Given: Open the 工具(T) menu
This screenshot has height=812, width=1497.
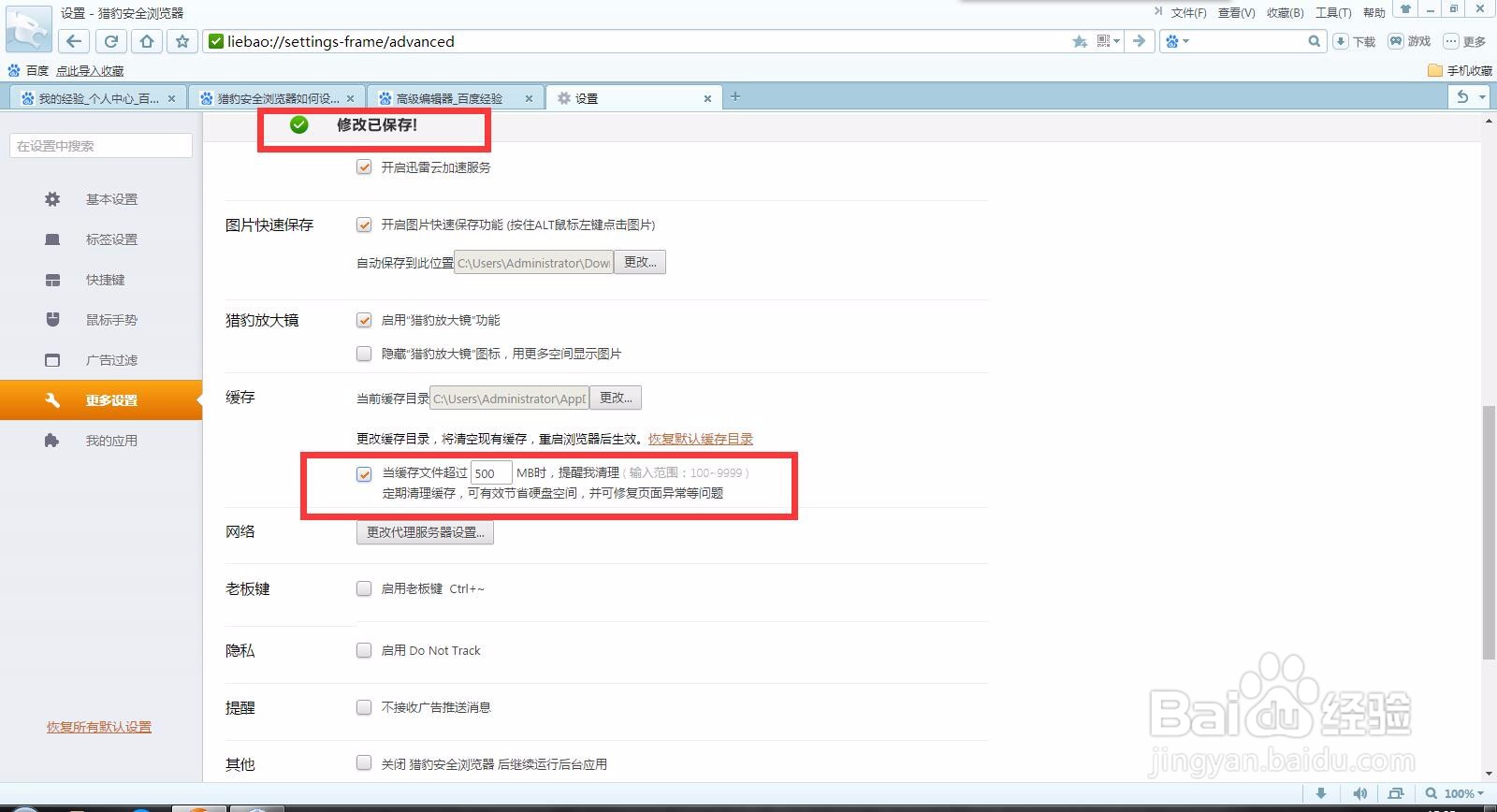Looking at the screenshot, I should pyautogui.click(x=1333, y=12).
